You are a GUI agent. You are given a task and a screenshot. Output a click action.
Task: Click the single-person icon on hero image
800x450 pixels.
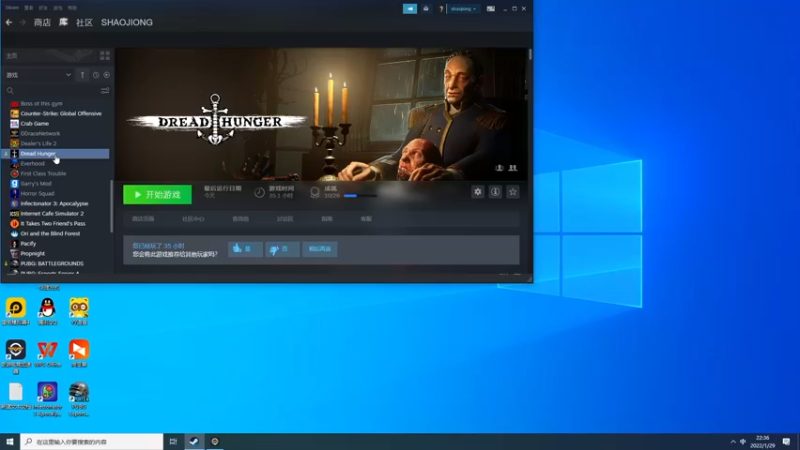point(499,168)
